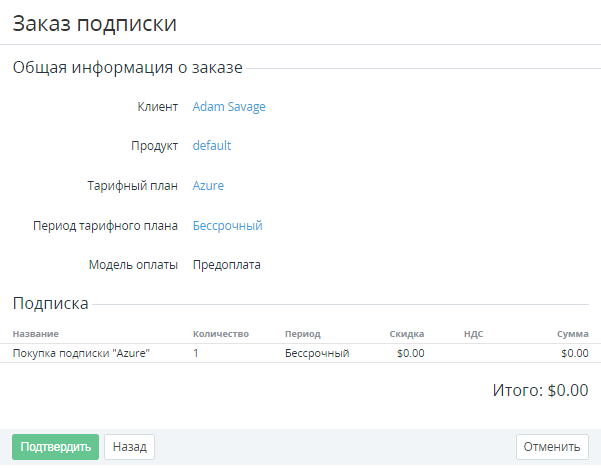Click the Скидка column header
This screenshot has height=470, width=601.
click(407, 334)
